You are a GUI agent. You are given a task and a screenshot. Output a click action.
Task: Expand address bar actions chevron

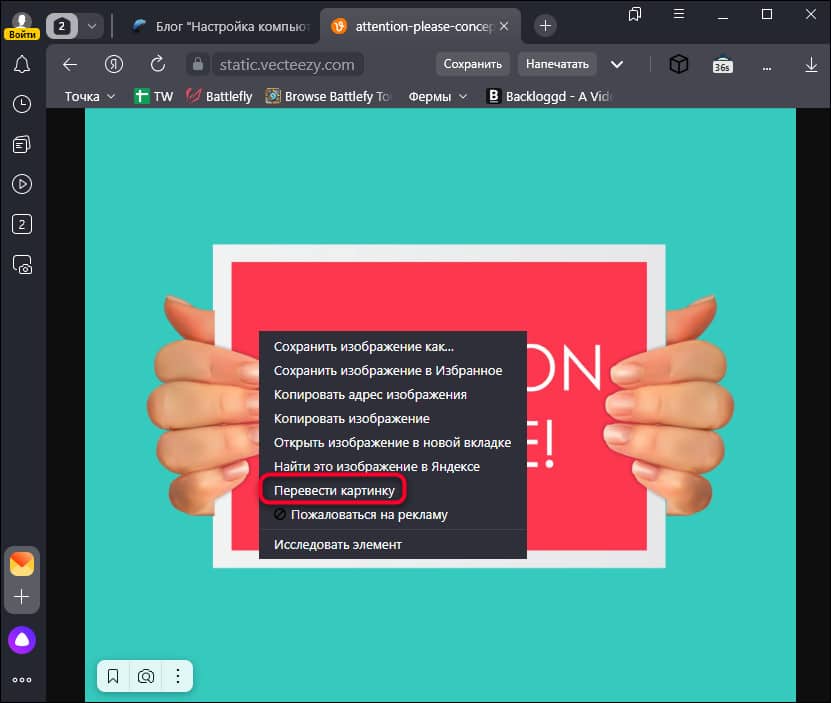click(616, 65)
